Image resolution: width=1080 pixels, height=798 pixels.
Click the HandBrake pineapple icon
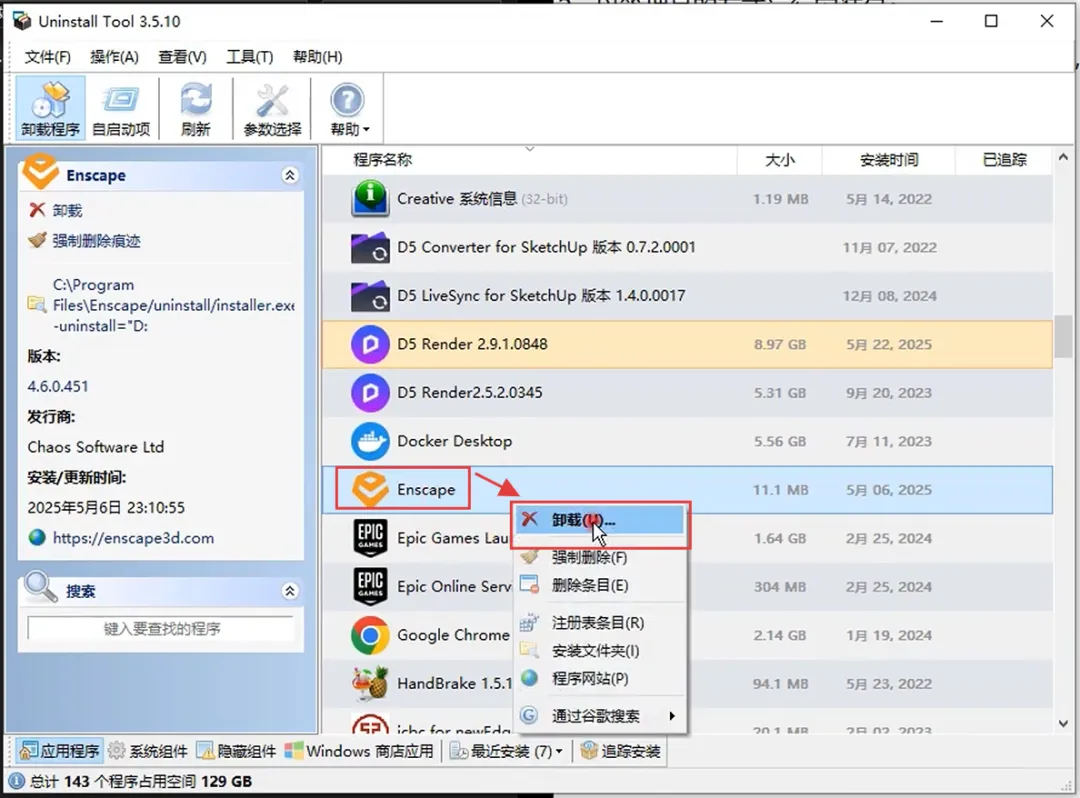370,683
